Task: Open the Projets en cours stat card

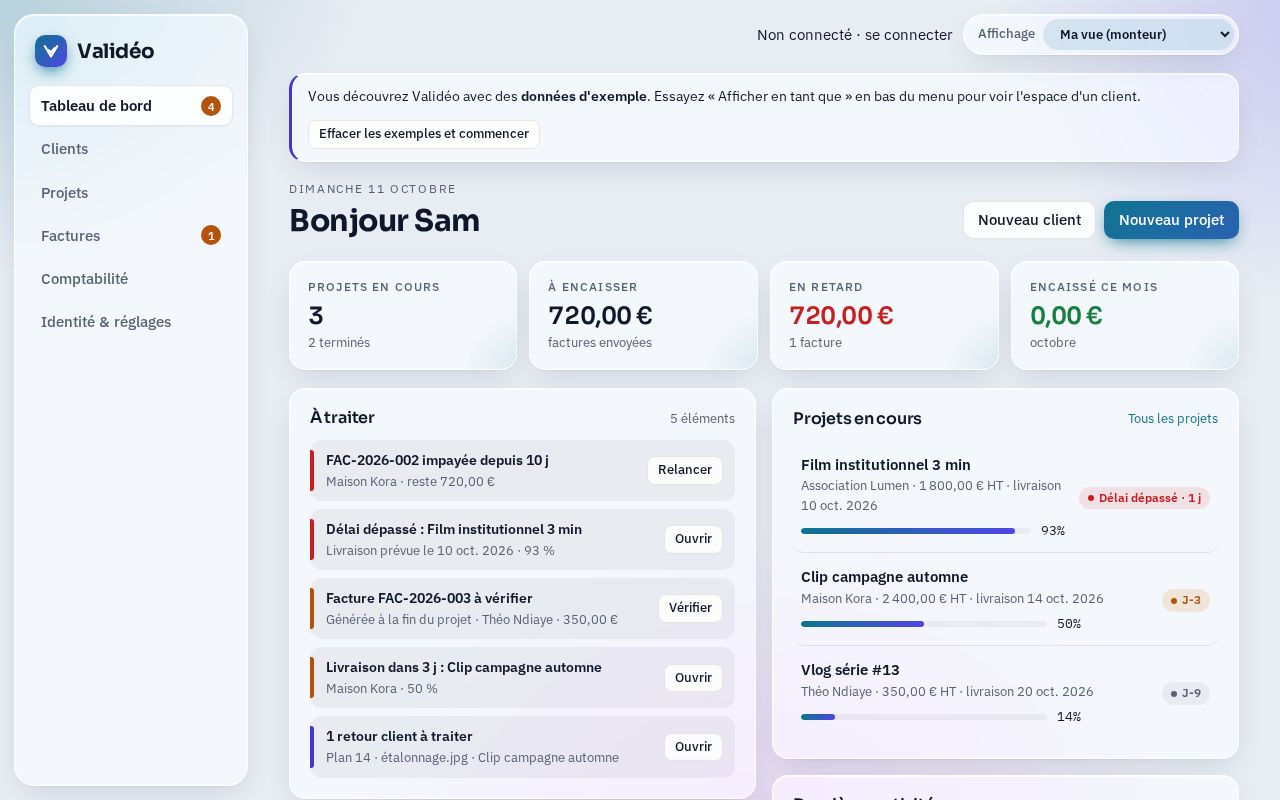Action: click(403, 316)
